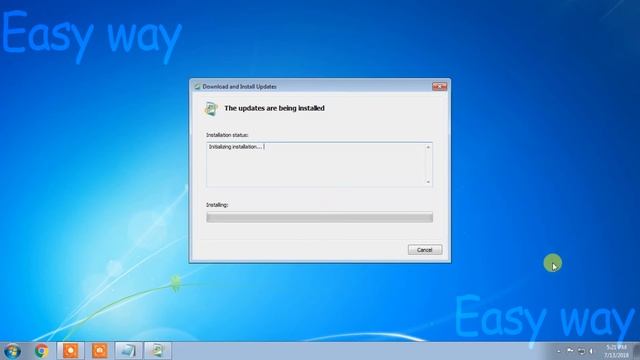
Task: Open the Windows Start menu
Action: [x=12, y=351]
